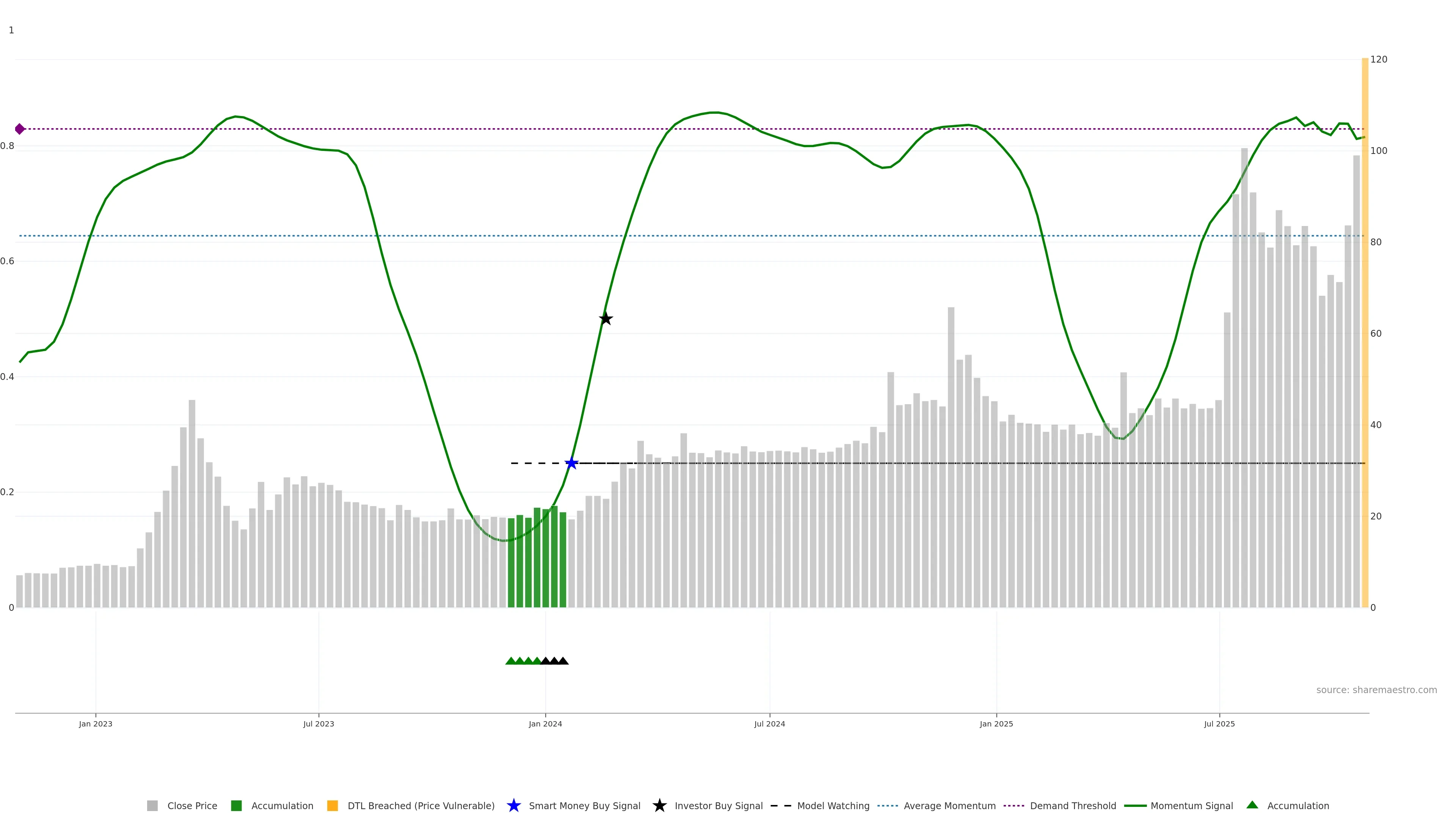Toggle Close Price legend gray square

(152, 805)
